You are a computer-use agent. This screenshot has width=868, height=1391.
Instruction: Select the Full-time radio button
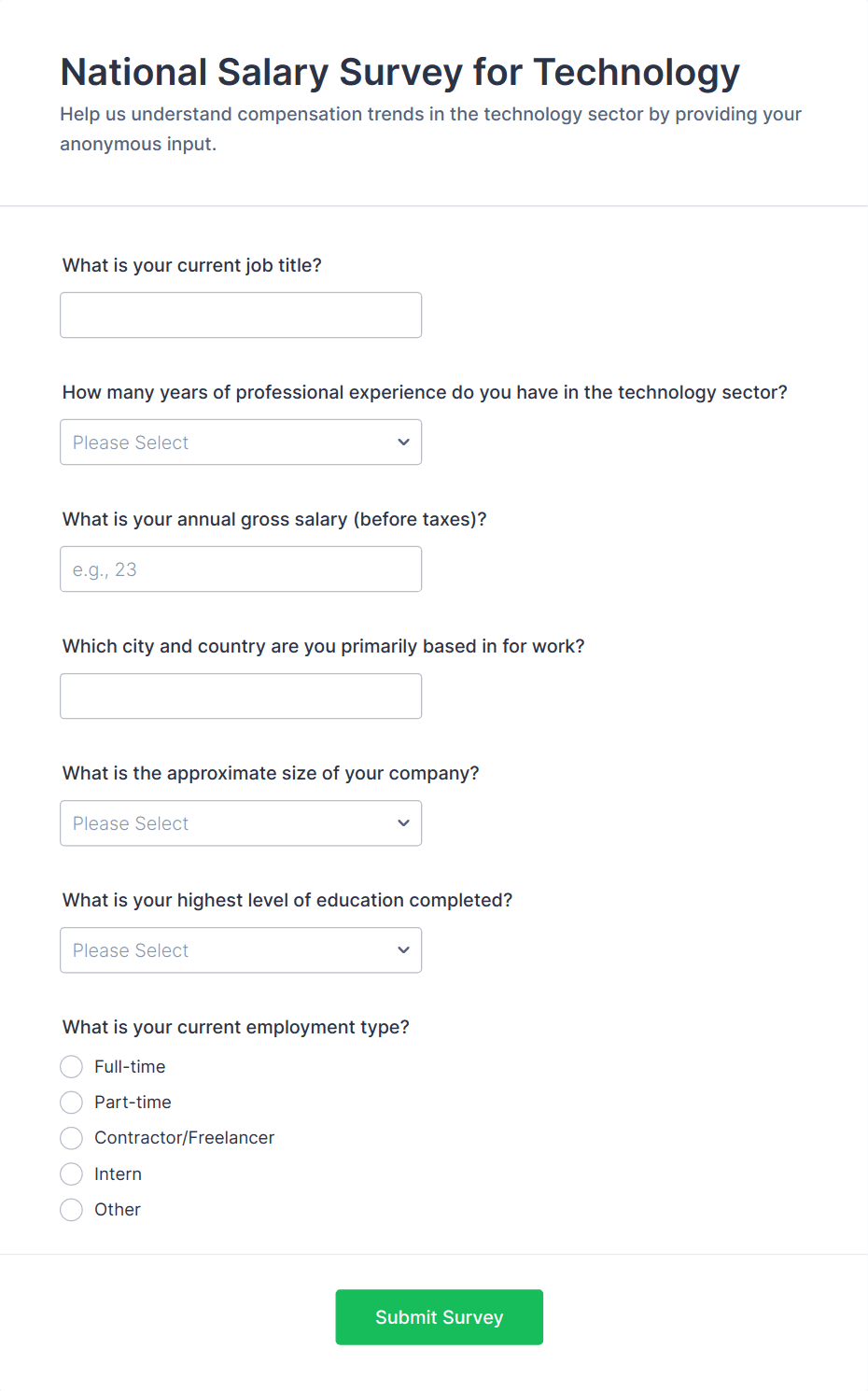click(x=72, y=1067)
